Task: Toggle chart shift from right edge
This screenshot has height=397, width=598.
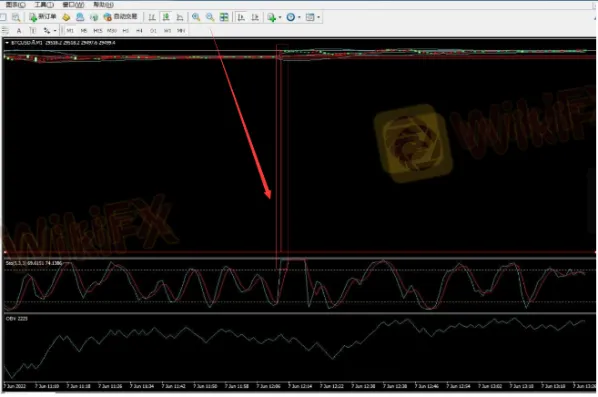Action: point(255,17)
